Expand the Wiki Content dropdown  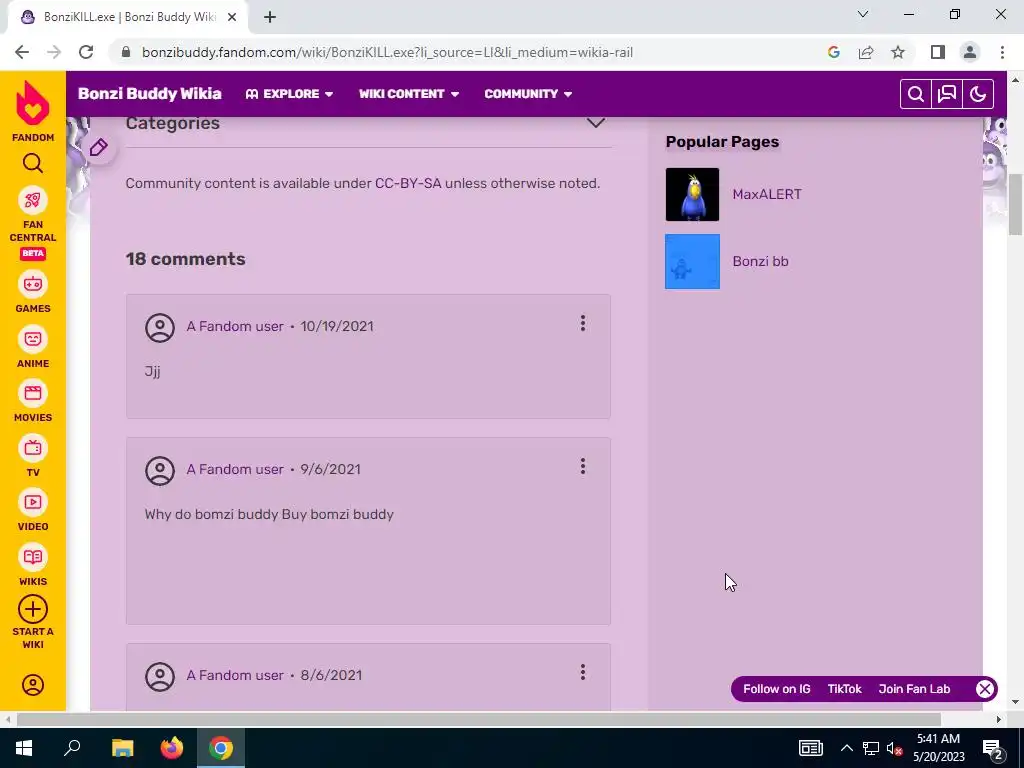click(409, 94)
